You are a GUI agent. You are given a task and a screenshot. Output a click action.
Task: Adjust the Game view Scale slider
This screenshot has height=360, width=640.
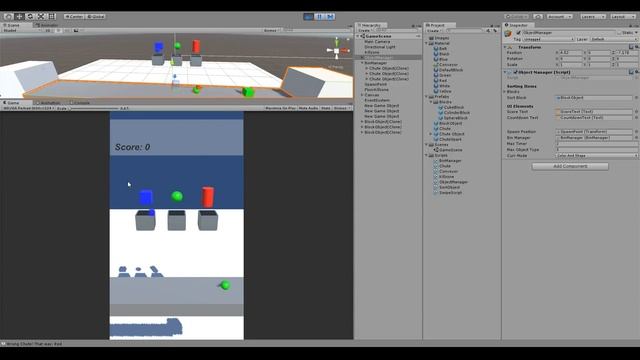tap(93, 108)
